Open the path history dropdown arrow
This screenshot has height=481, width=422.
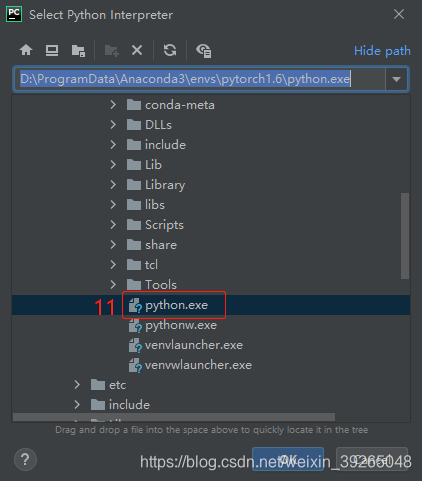(x=396, y=79)
